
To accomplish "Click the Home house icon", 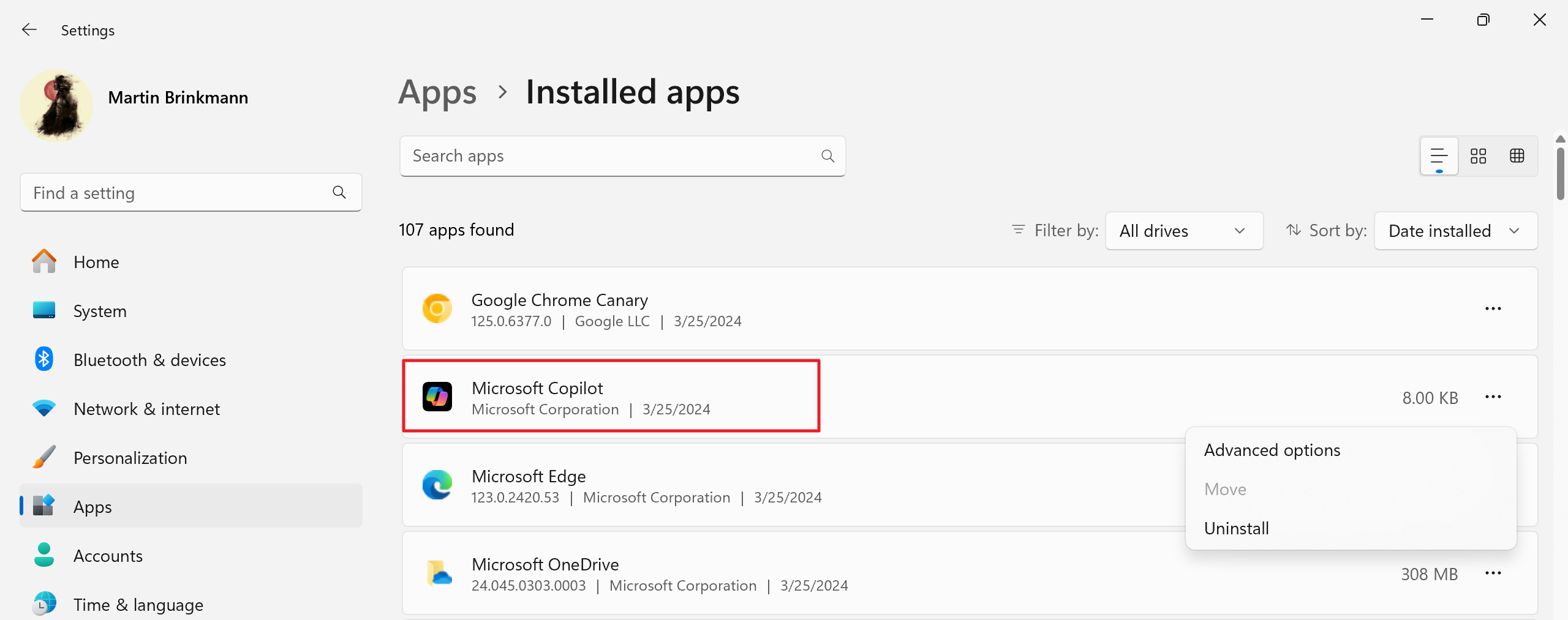I will 44,261.
